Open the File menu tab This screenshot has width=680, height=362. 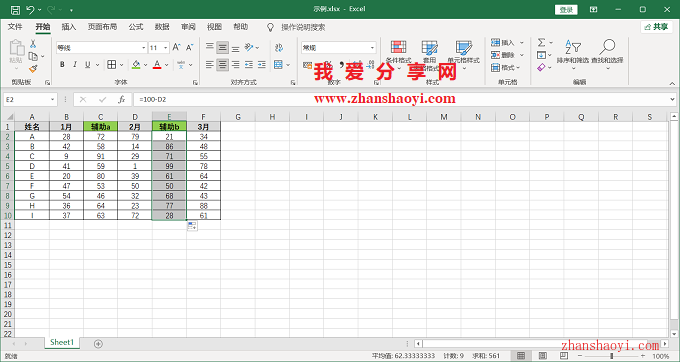click(15, 27)
